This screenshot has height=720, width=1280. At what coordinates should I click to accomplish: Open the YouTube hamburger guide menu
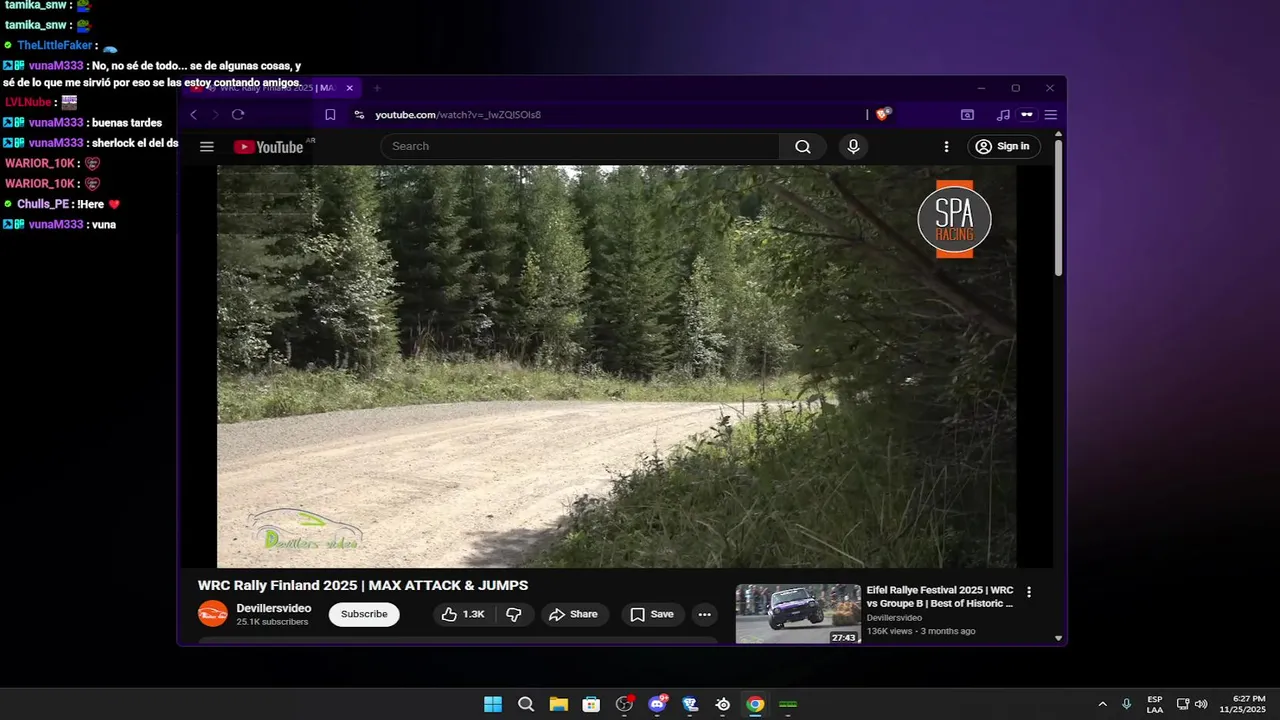[207, 147]
